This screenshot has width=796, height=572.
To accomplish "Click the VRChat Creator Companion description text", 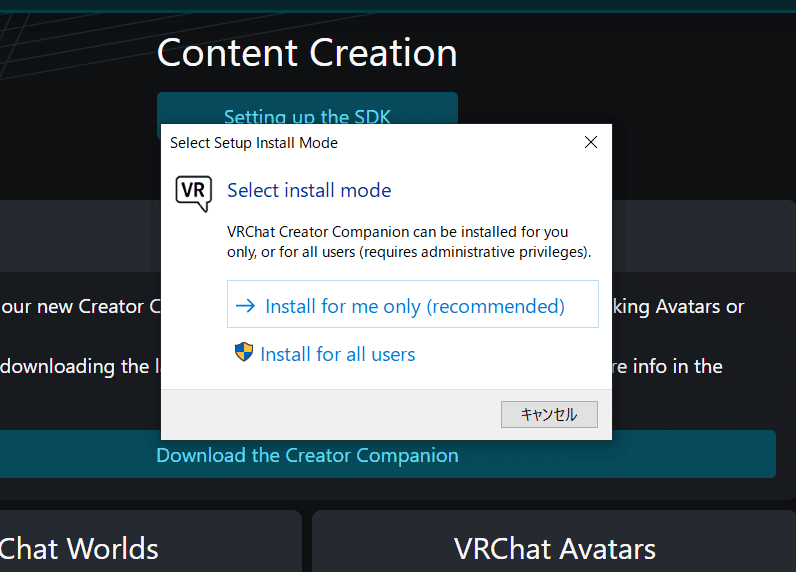I will pyautogui.click(x=409, y=242).
